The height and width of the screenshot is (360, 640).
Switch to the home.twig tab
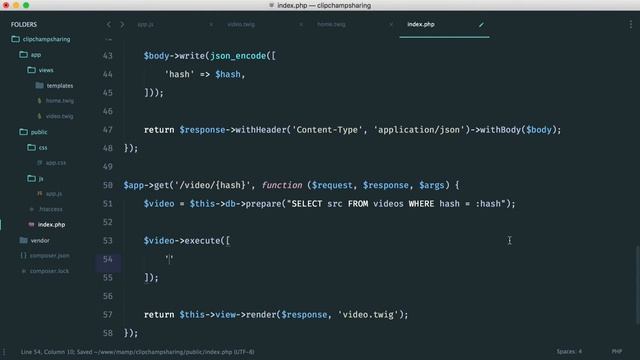pos(331,24)
